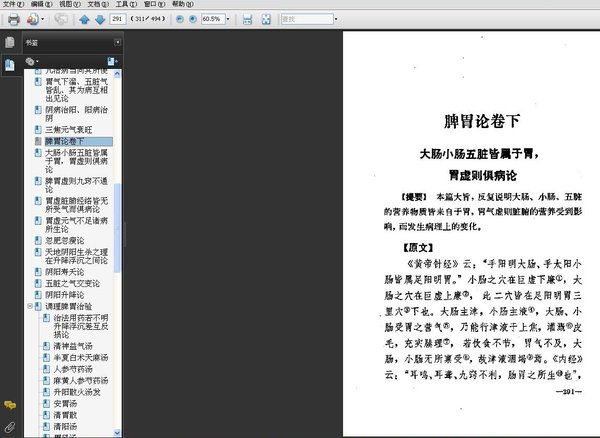This screenshot has width=600, height=438.
Task: Click the zoom in plus button
Action: (193, 19)
